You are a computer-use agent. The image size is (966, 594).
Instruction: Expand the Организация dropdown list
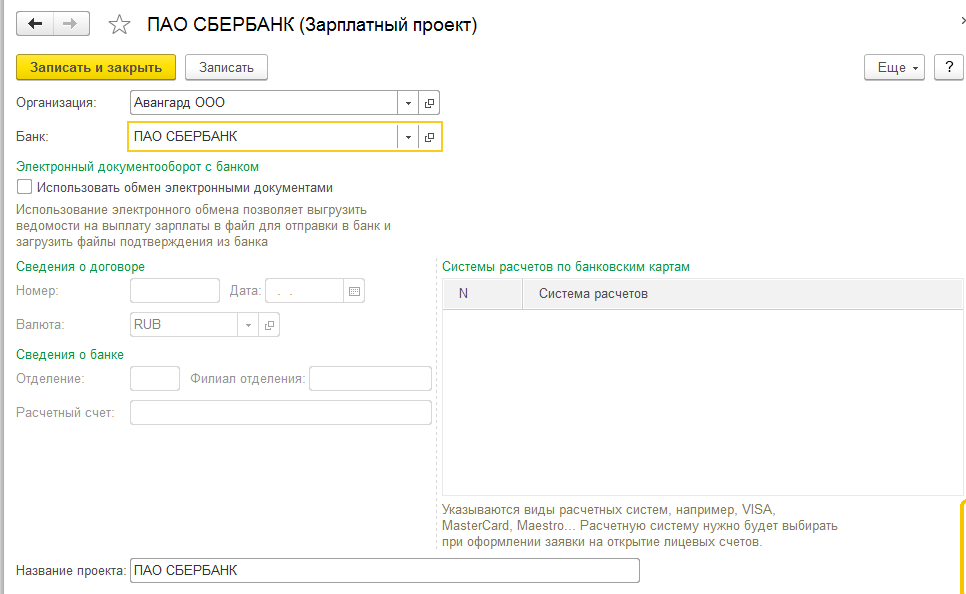[408, 103]
